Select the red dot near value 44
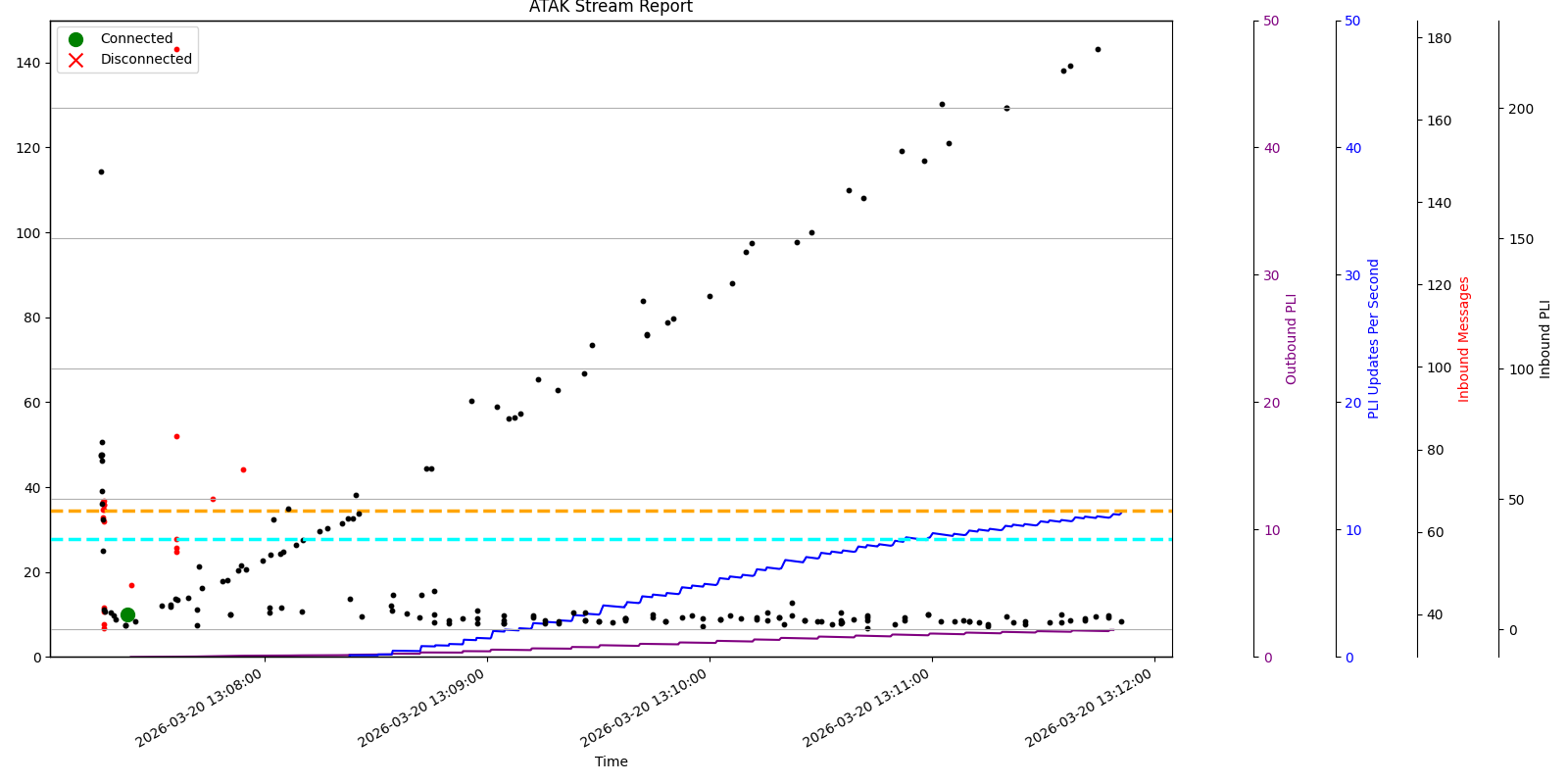1568x784 pixels. (243, 469)
